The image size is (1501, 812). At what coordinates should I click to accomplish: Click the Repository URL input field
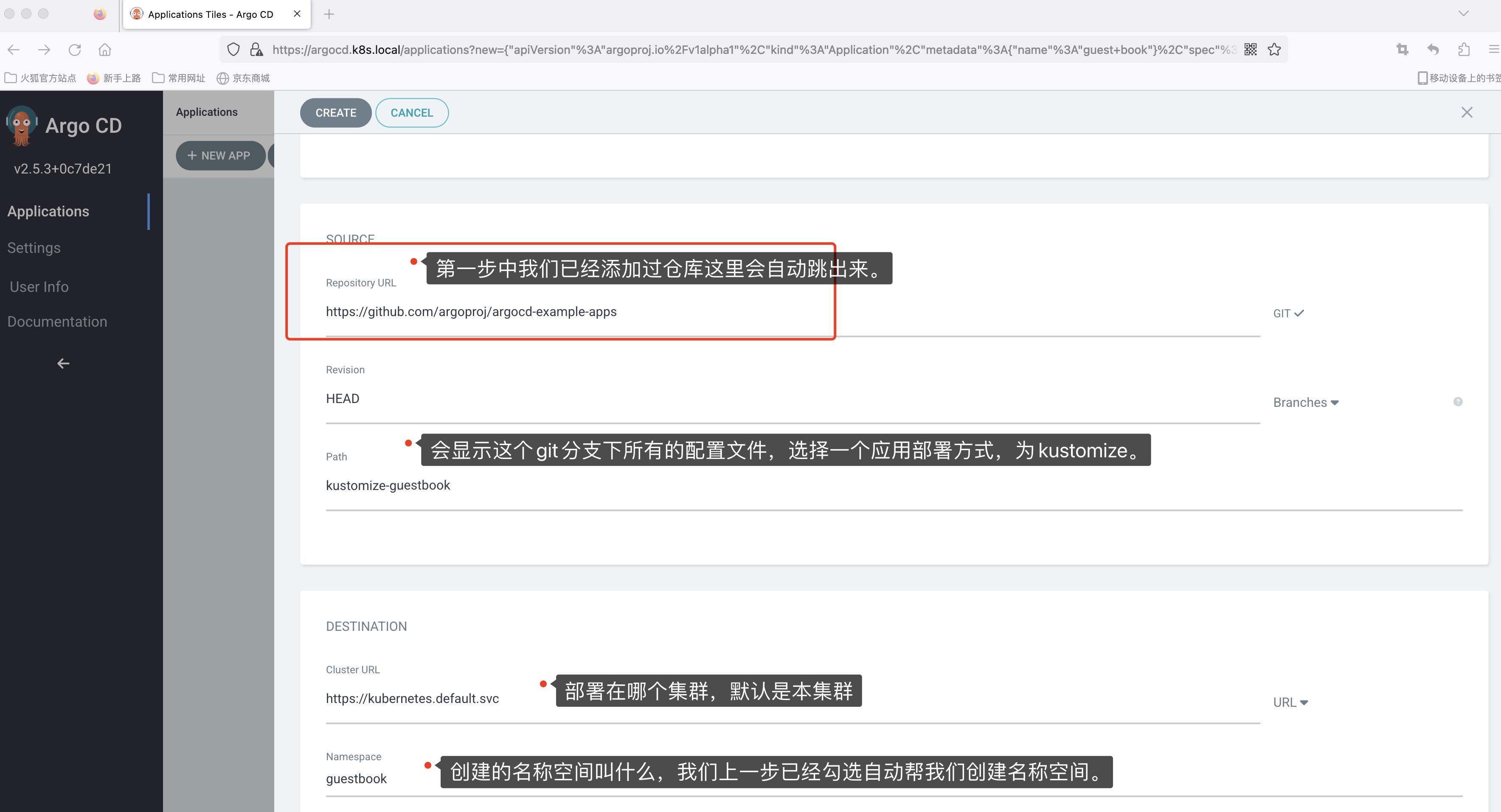pos(793,312)
